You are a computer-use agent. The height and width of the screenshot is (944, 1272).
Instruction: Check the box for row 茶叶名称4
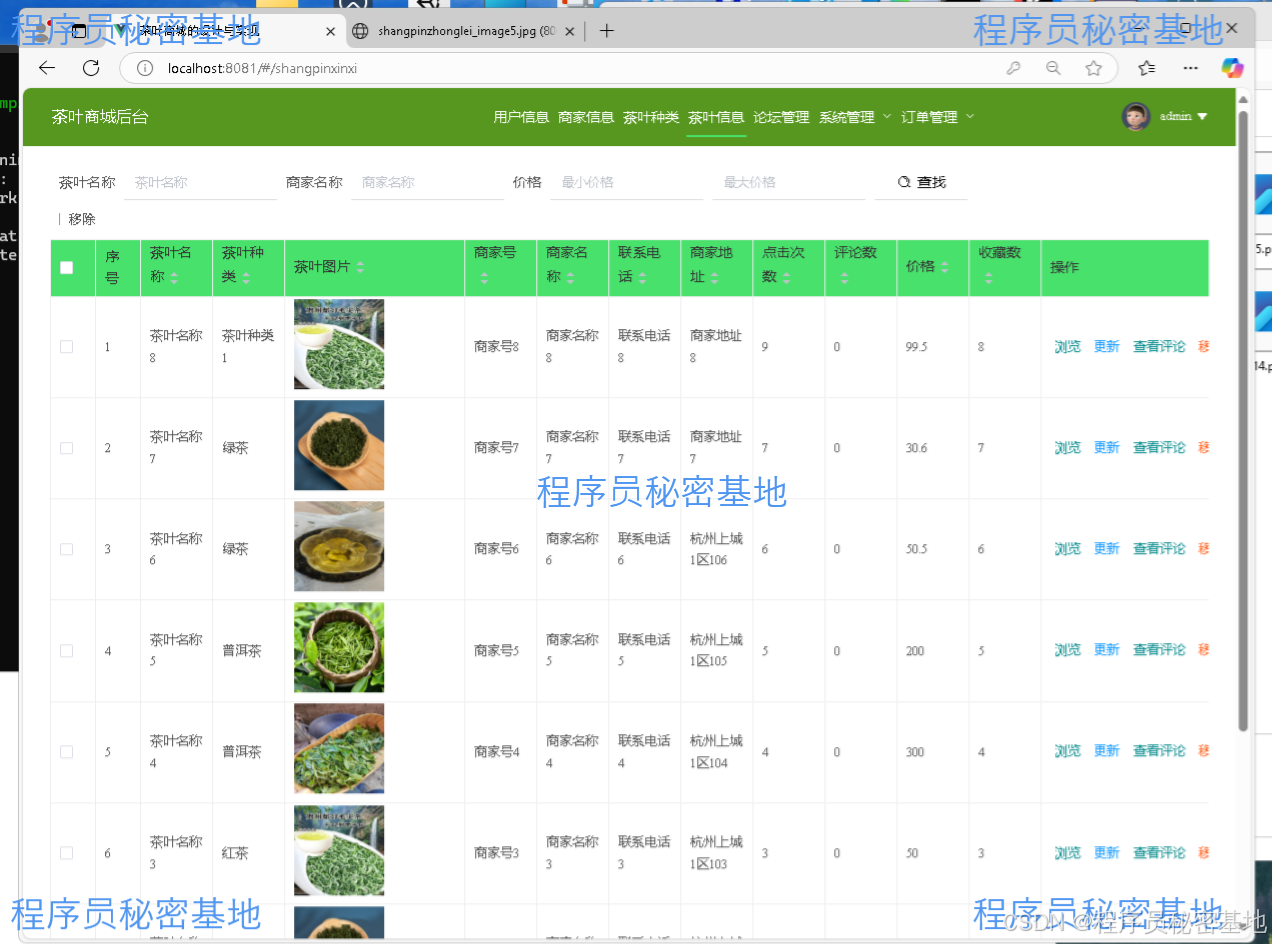(x=67, y=752)
